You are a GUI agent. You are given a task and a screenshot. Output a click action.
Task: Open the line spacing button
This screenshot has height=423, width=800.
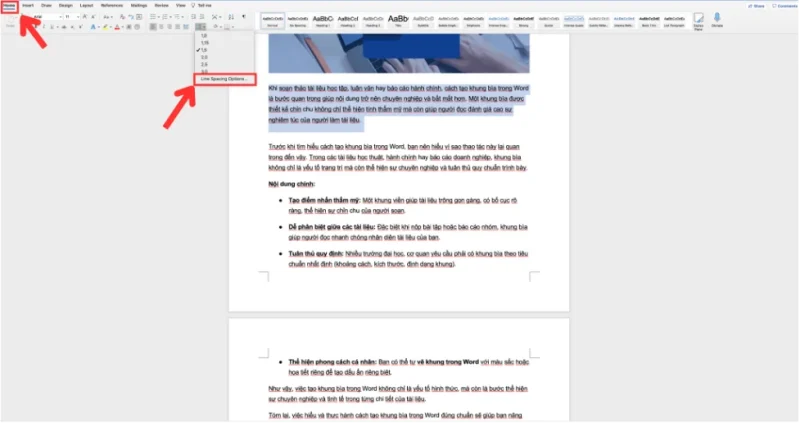click(201, 27)
